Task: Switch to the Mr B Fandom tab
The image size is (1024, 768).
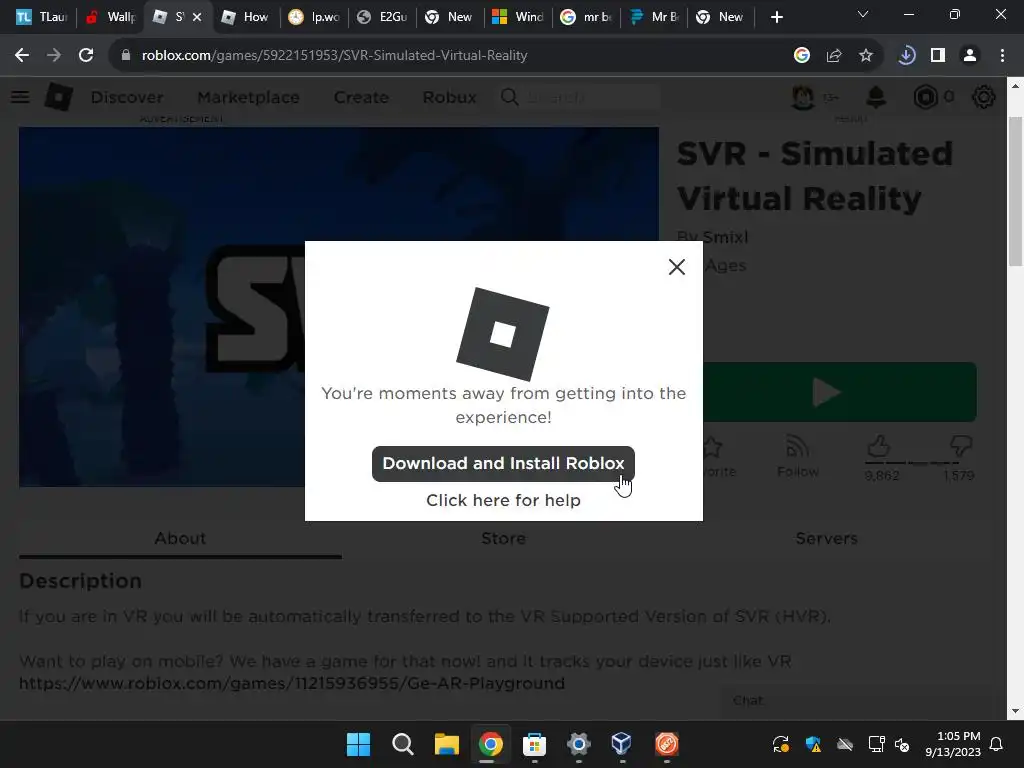Action: point(654,17)
